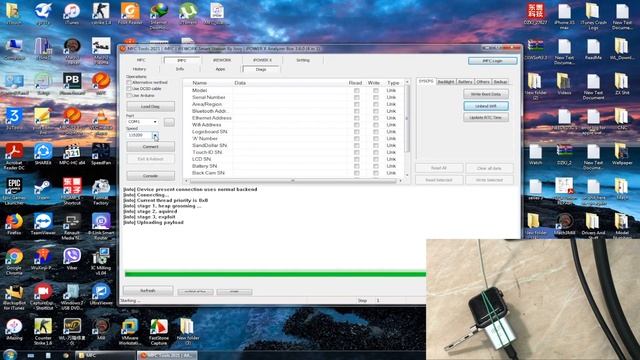
Task: Click the vertical scrollbar of the data table
Action: coord(407,129)
